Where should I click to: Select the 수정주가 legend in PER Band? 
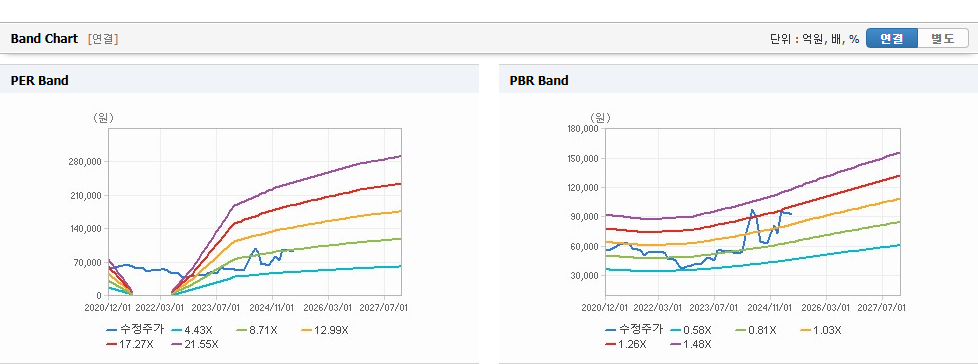135,330
